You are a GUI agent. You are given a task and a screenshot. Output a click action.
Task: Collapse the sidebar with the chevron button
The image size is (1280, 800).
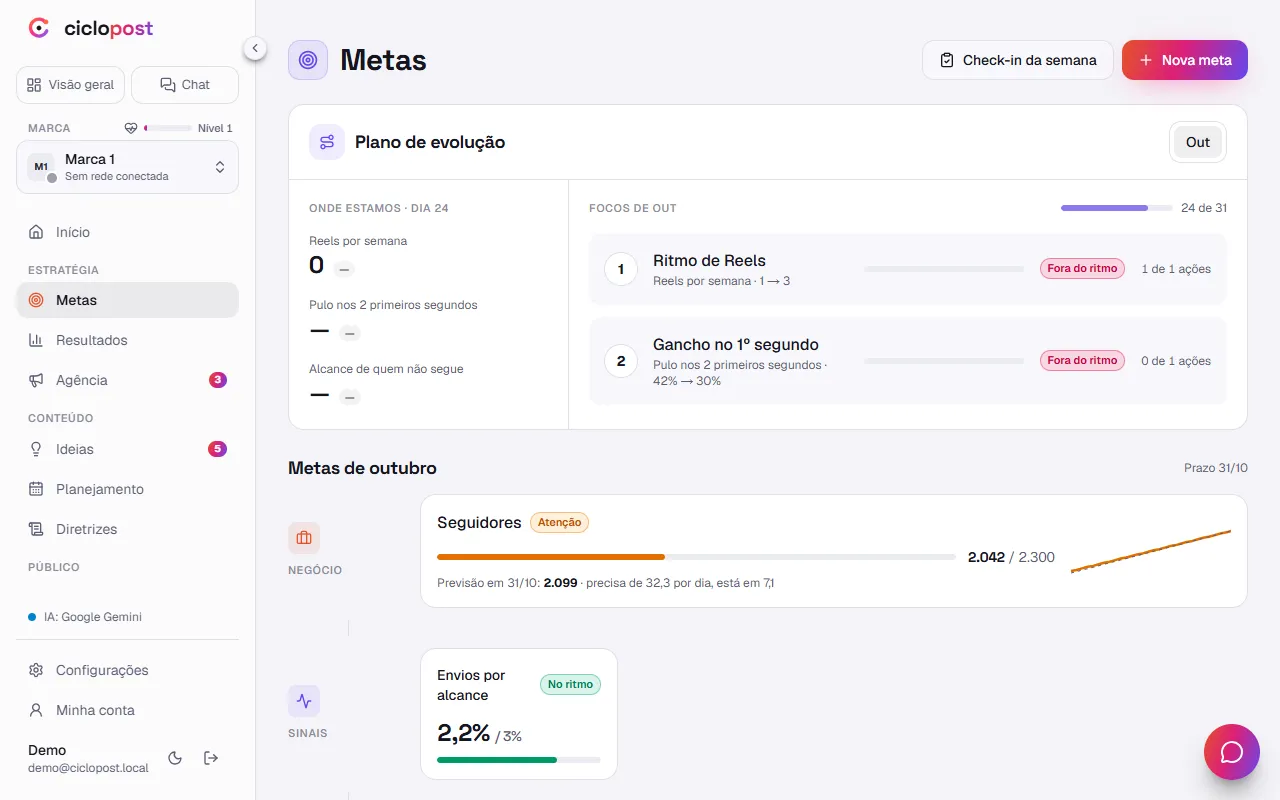[x=255, y=48]
